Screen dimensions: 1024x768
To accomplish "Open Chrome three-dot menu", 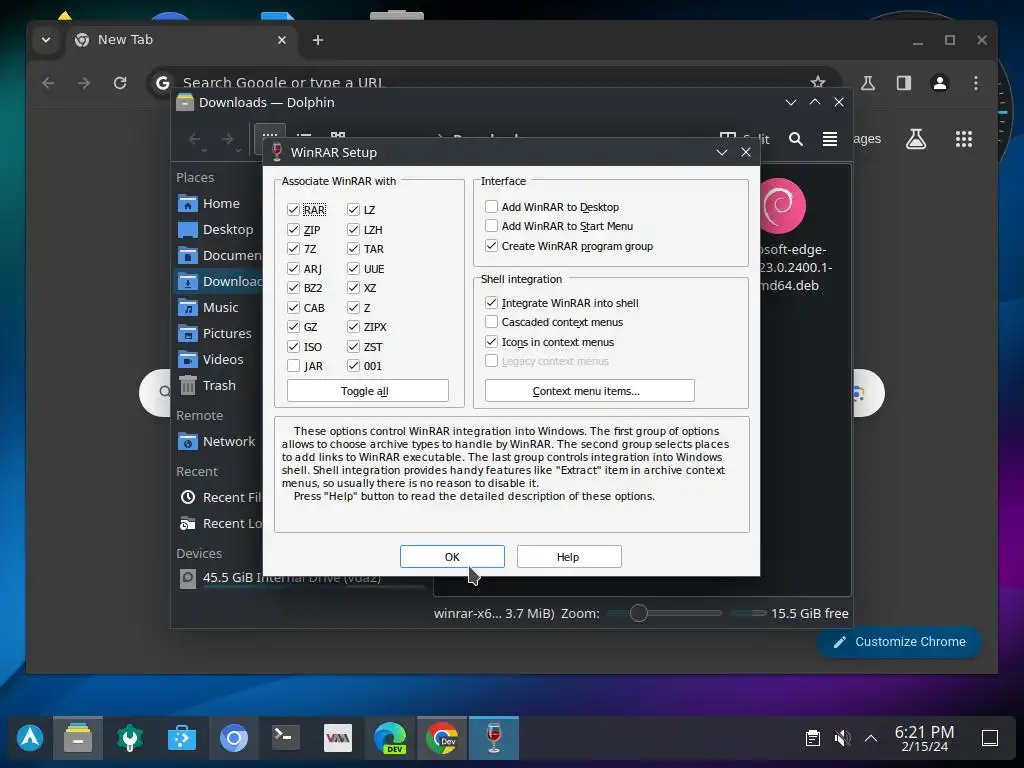I will click(976, 83).
